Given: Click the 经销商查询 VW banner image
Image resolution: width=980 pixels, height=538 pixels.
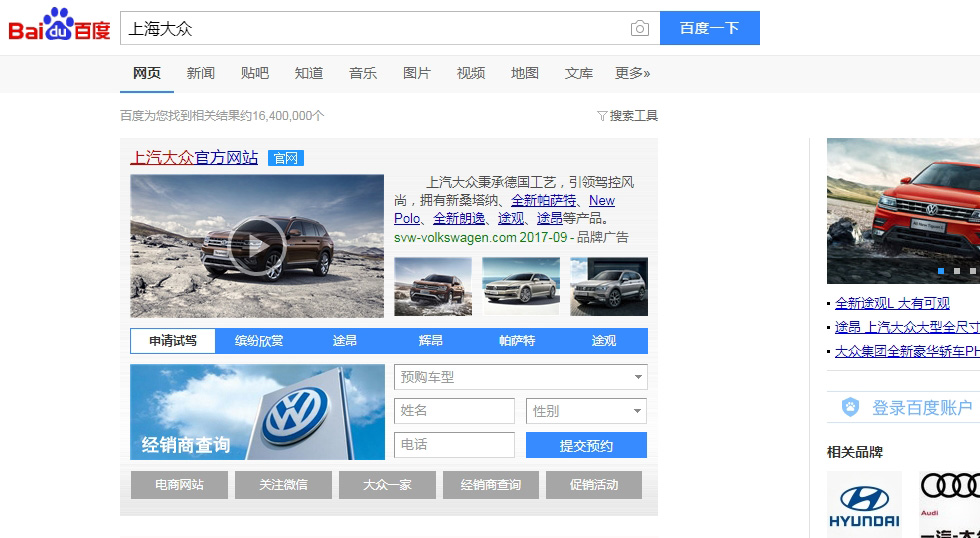Looking at the screenshot, I should [x=257, y=411].
